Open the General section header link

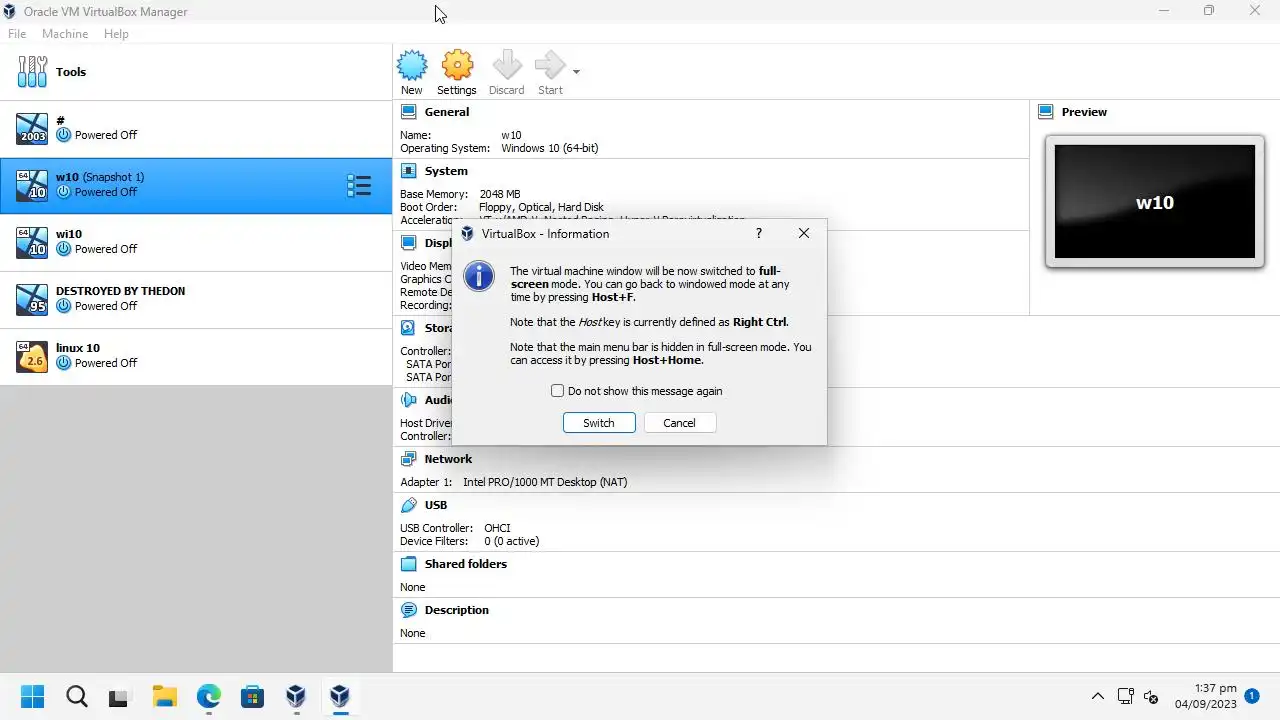[x=447, y=112]
